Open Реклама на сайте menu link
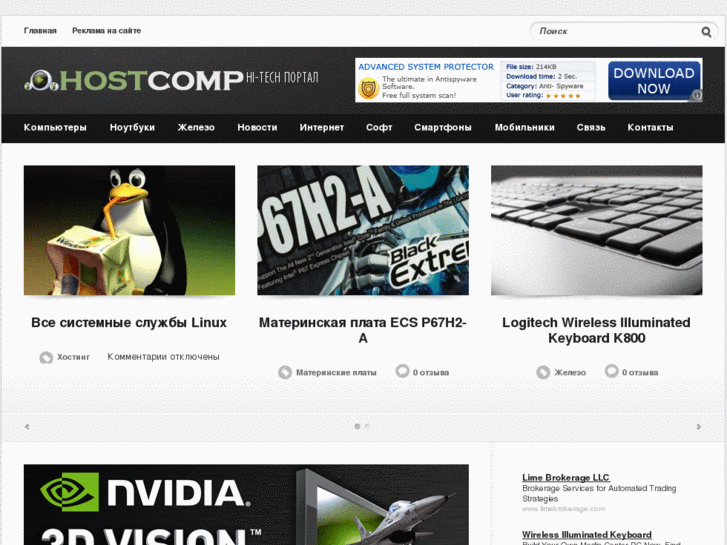This screenshot has width=727, height=545. (x=107, y=31)
